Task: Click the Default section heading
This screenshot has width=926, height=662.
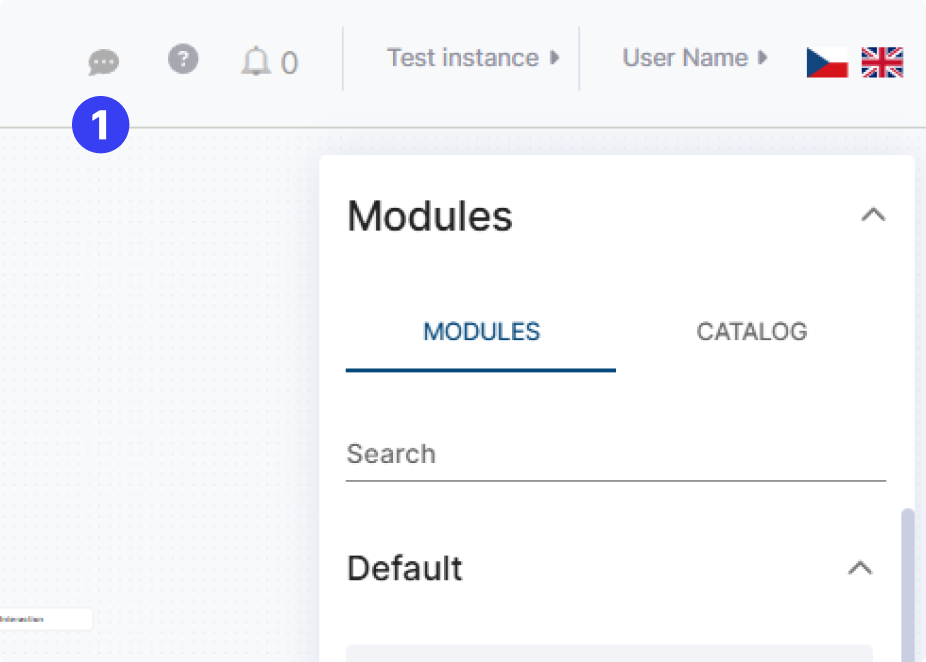Action: coord(405,568)
